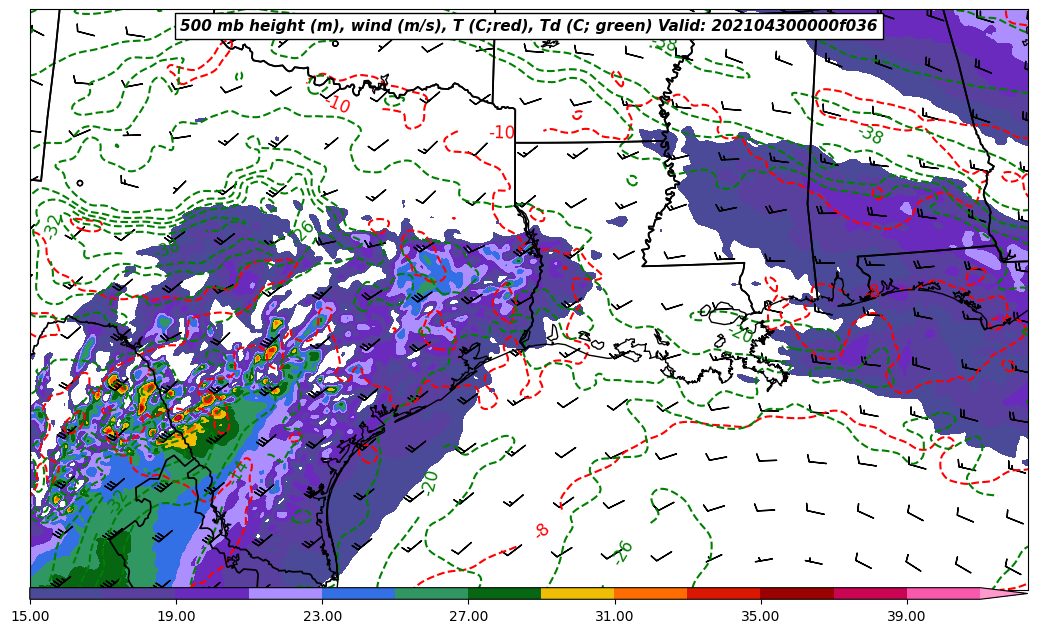Click the green -14 contour label
Screen dimensions: 1037x633
click(x=237, y=471)
